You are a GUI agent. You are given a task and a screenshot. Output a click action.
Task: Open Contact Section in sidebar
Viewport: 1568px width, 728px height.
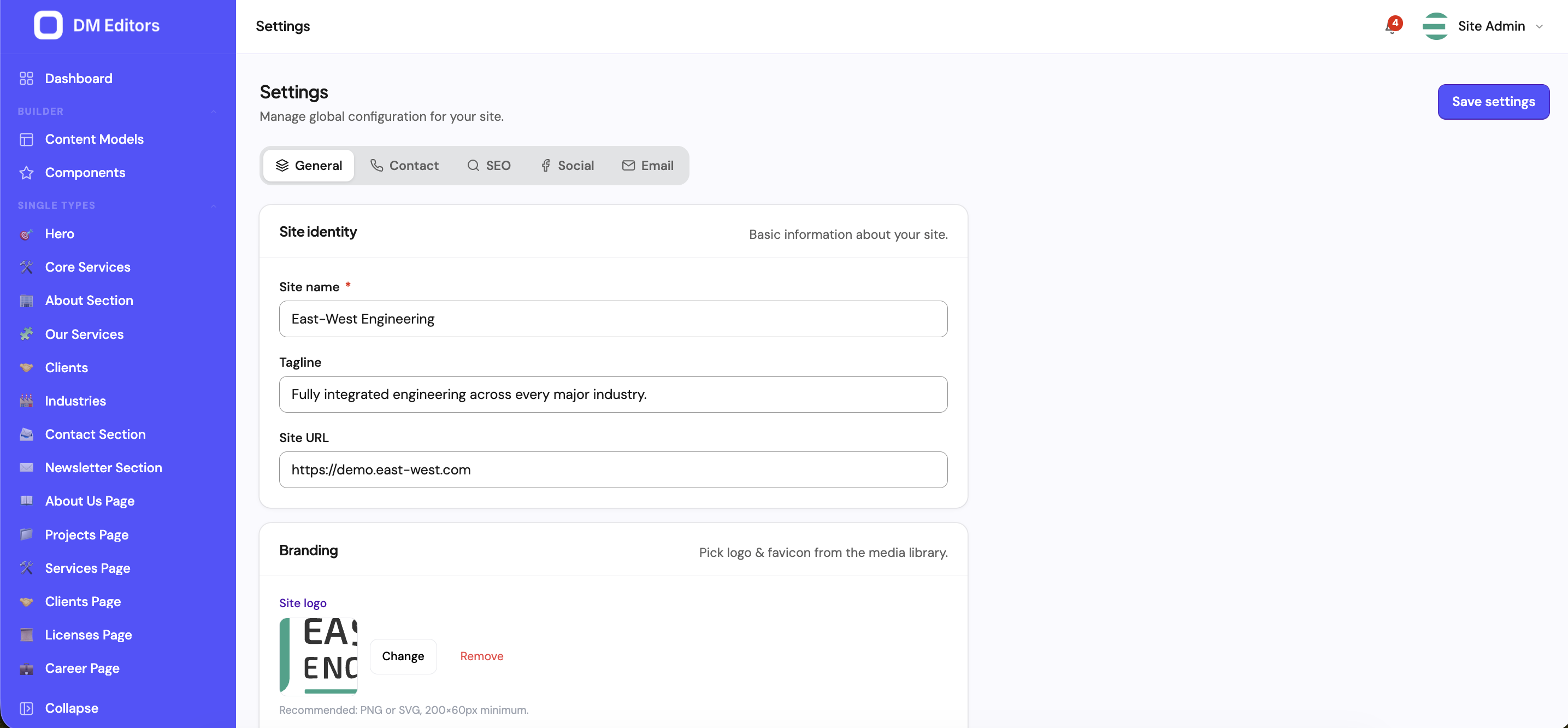96,435
